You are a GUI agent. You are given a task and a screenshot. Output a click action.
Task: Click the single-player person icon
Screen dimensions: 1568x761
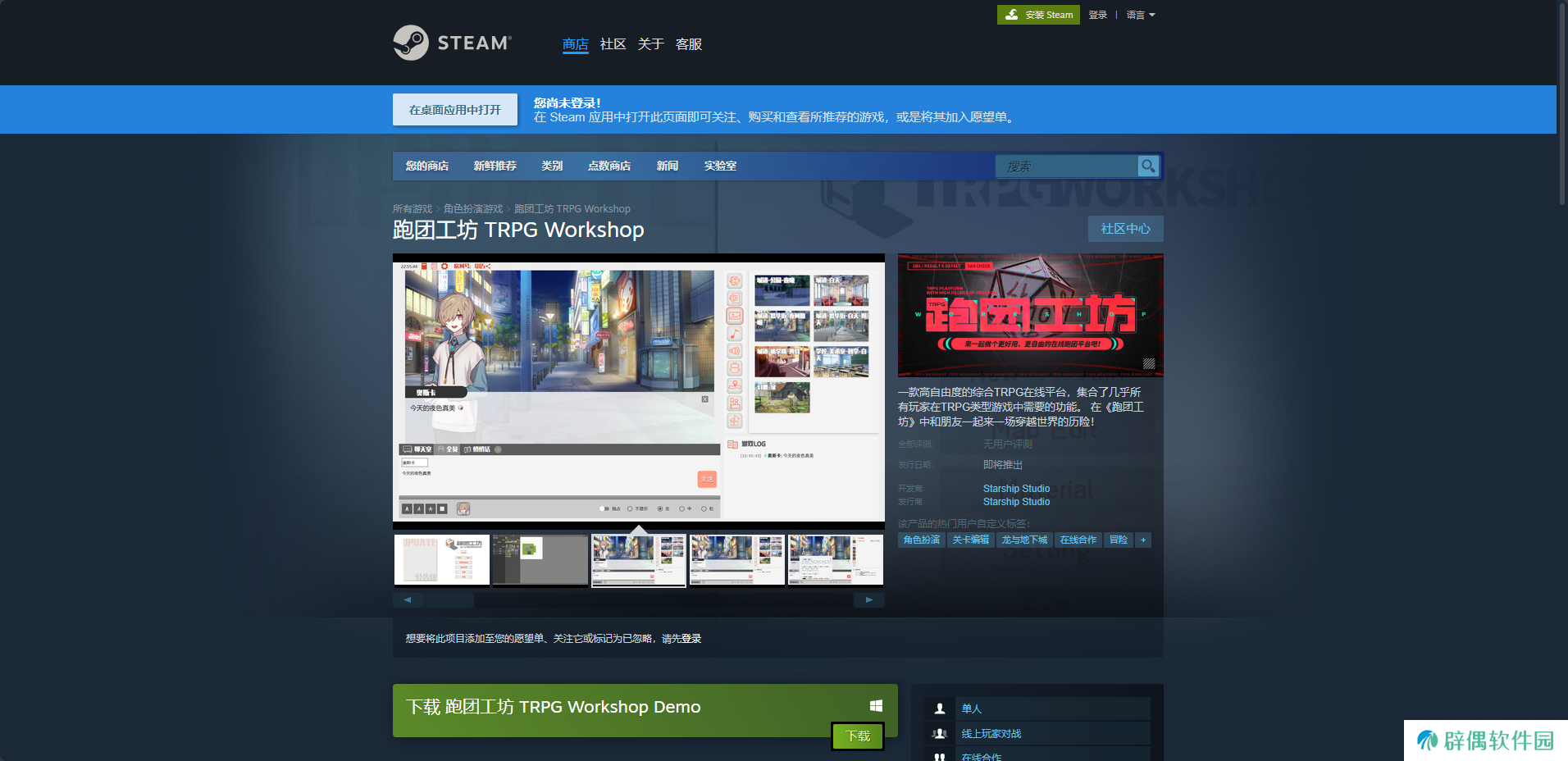(x=940, y=709)
